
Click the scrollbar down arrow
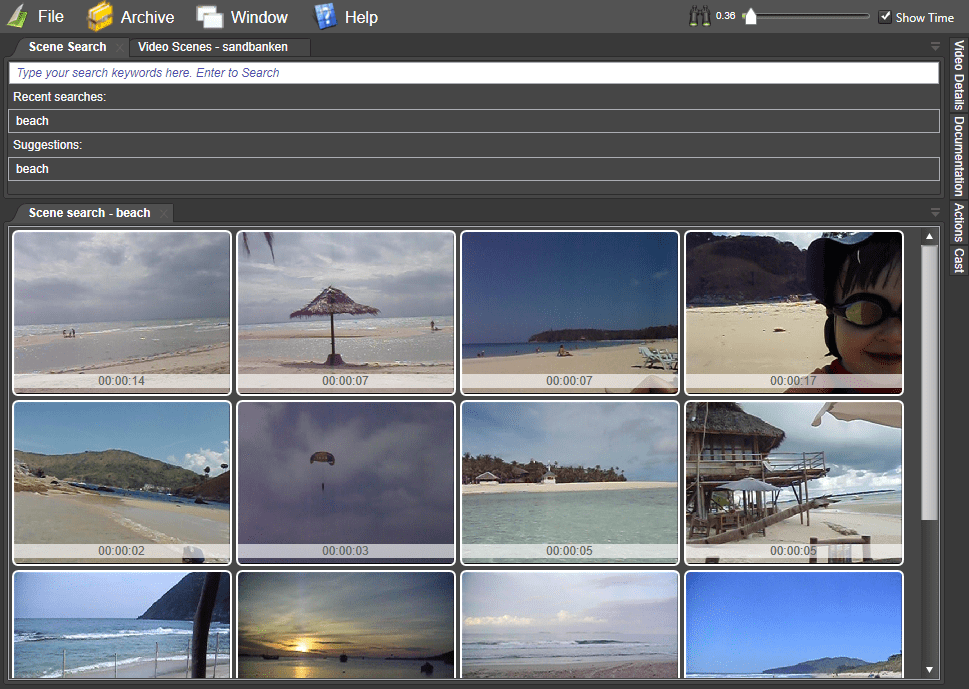(929, 670)
